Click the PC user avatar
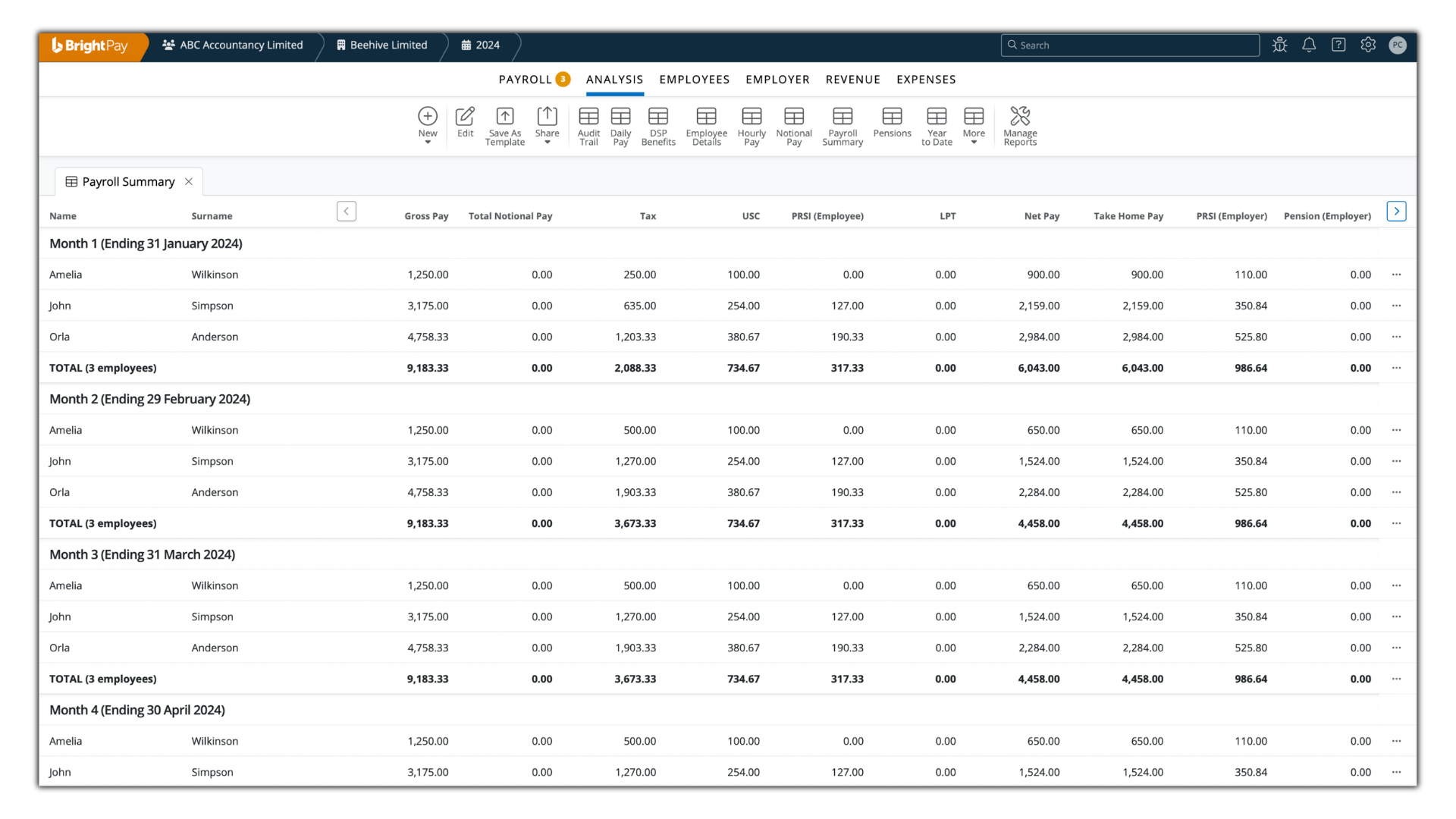This screenshot has height=819, width=1456. [x=1398, y=45]
